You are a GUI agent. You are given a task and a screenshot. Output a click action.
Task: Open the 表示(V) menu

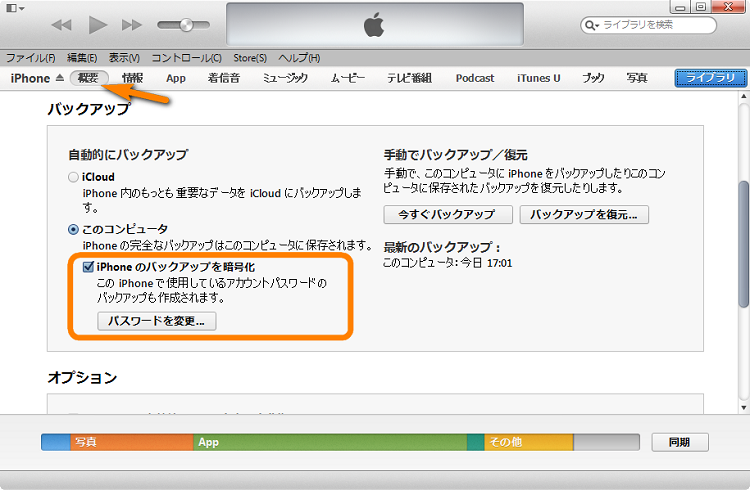click(124, 58)
